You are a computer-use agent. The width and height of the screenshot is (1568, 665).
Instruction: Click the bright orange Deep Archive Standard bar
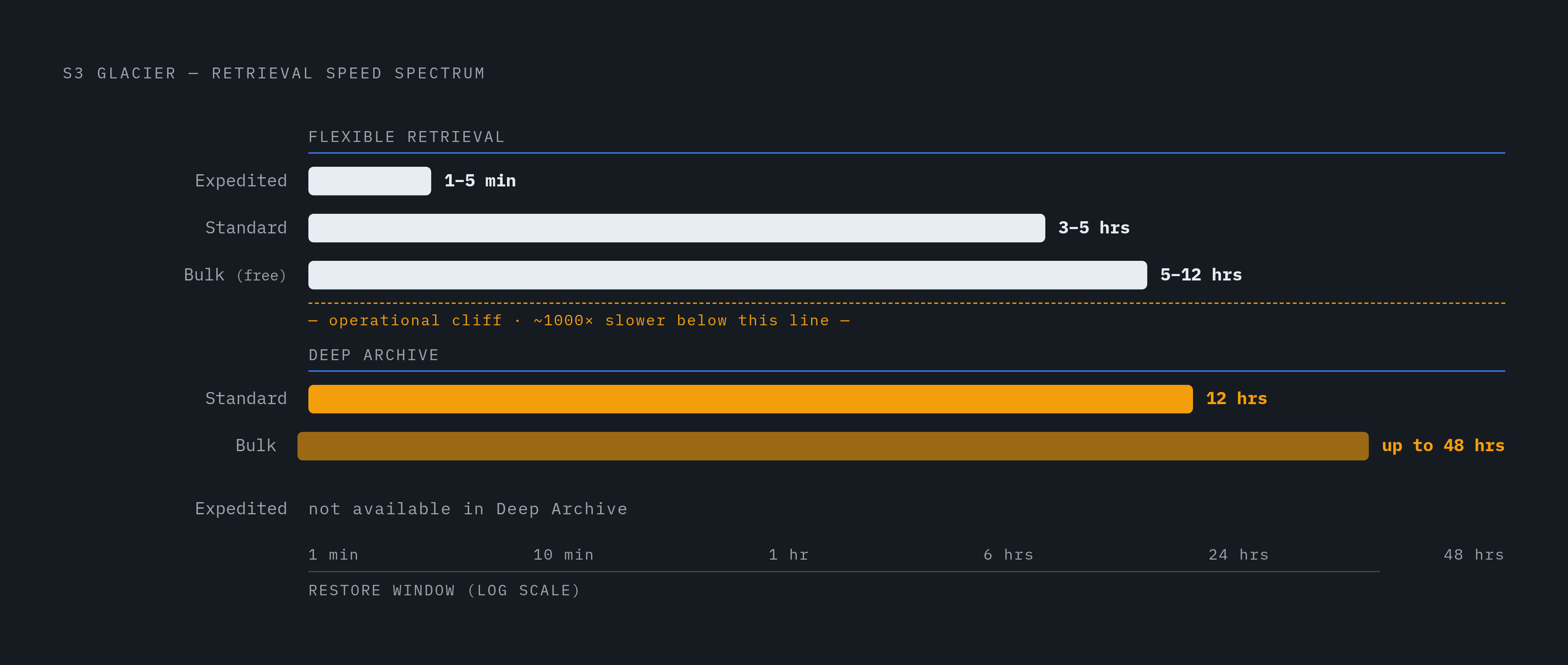(x=750, y=398)
